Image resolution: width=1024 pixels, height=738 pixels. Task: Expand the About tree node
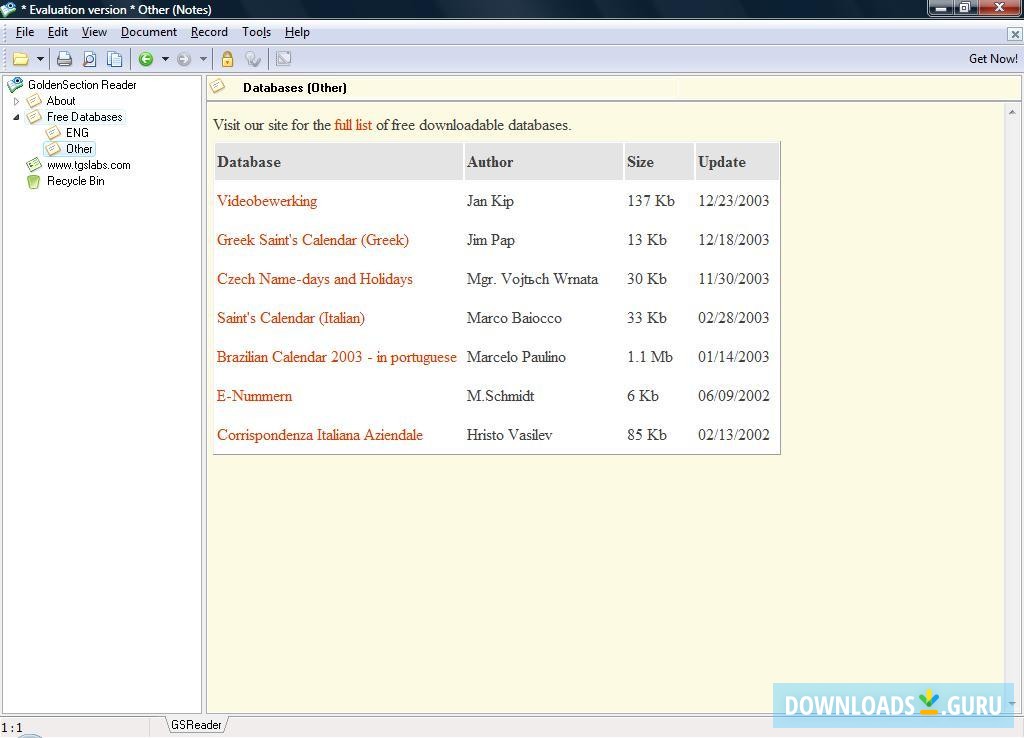click(x=16, y=101)
